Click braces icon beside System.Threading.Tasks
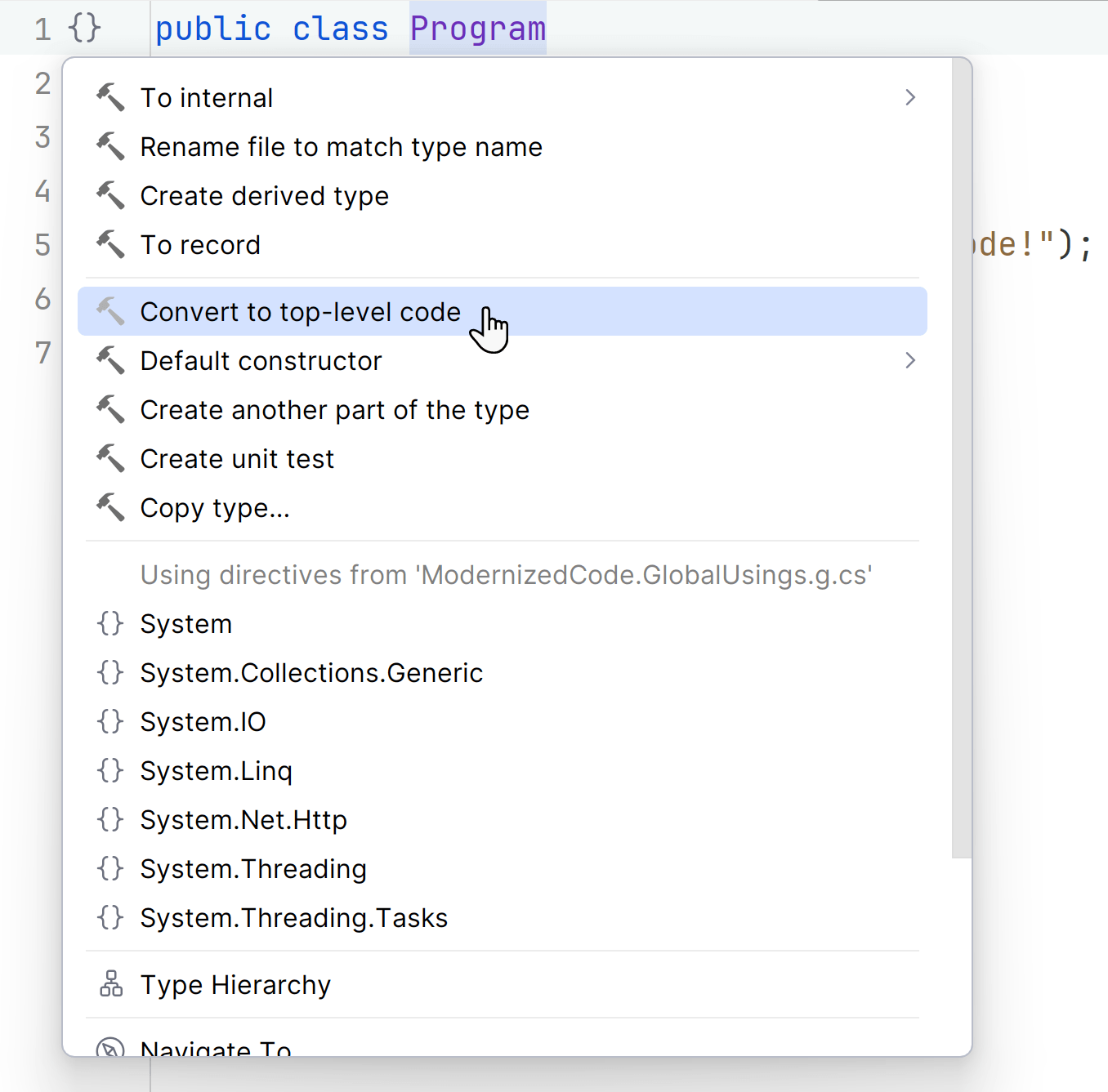Screen dimensions: 1108x1092 (110, 917)
